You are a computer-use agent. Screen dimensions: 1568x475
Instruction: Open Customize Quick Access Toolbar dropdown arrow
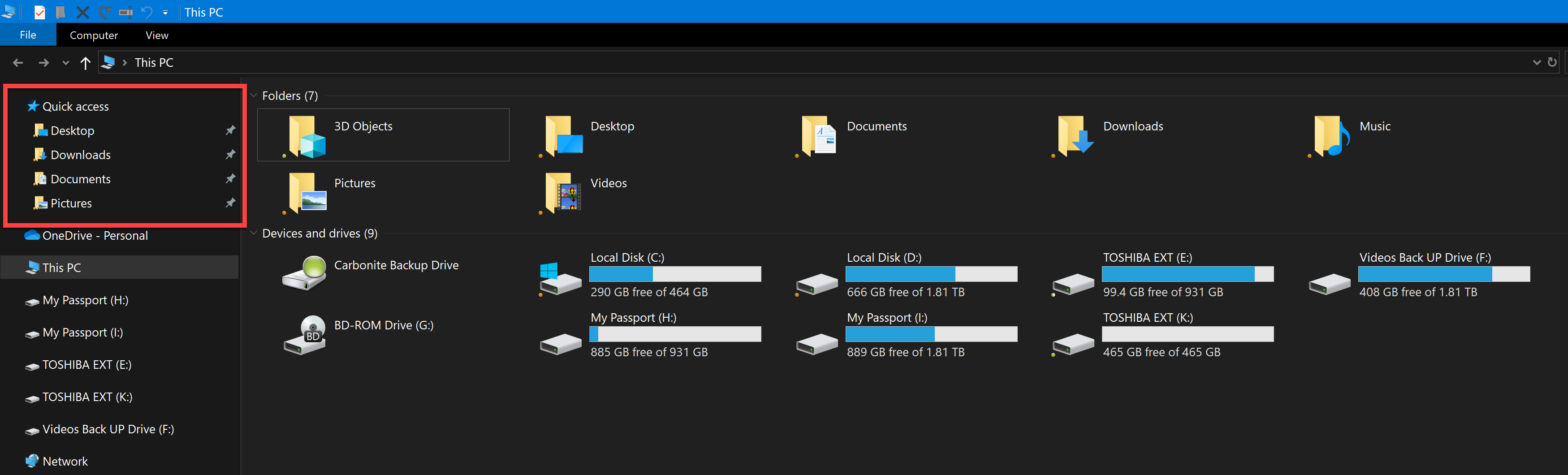tap(165, 13)
